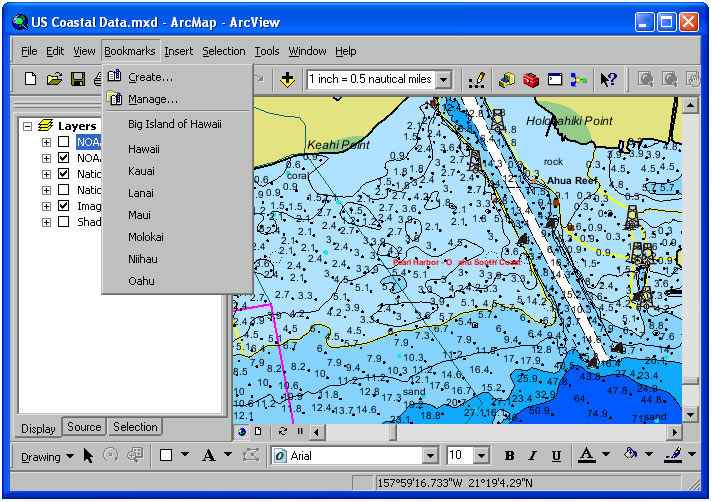Switch to the Source tab
The image size is (711, 502).
coord(84,427)
